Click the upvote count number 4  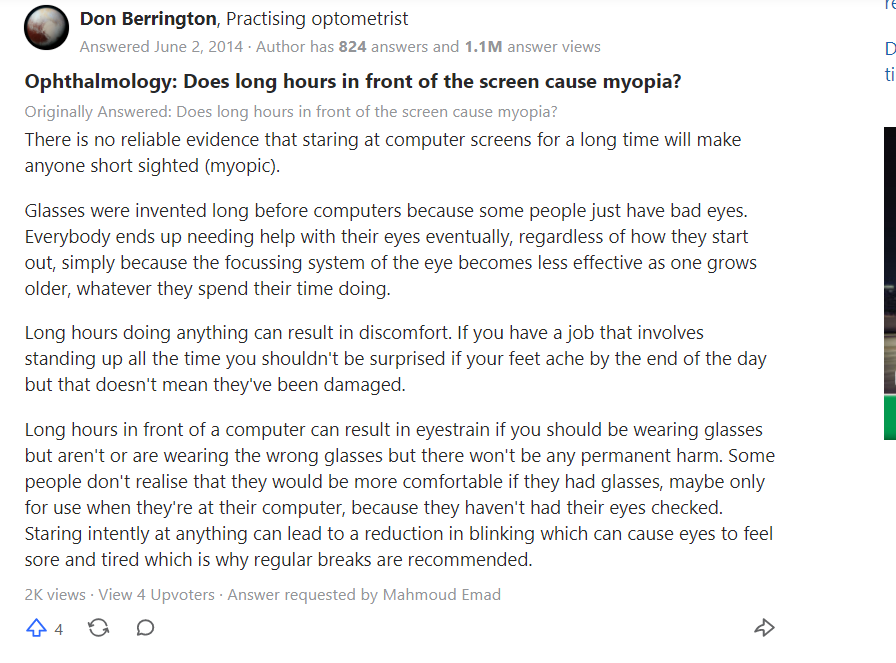click(x=59, y=629)
